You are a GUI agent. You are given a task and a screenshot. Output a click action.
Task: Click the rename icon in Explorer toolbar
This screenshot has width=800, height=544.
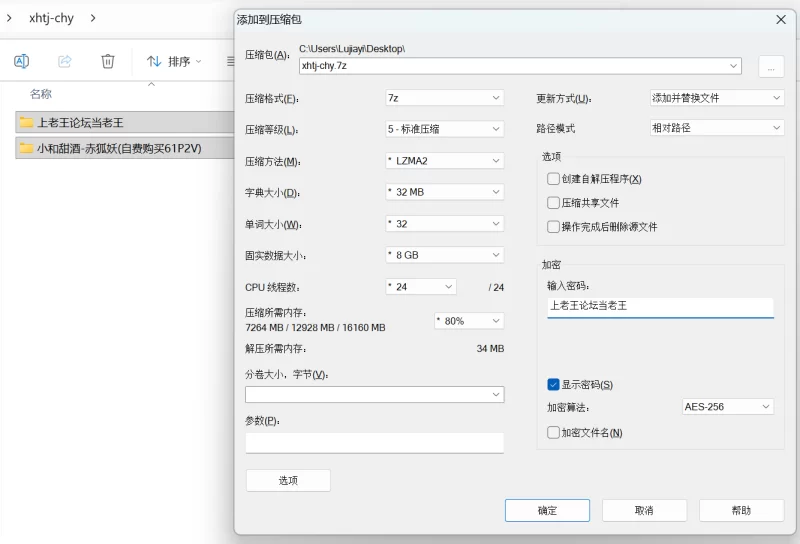(21, 61)
